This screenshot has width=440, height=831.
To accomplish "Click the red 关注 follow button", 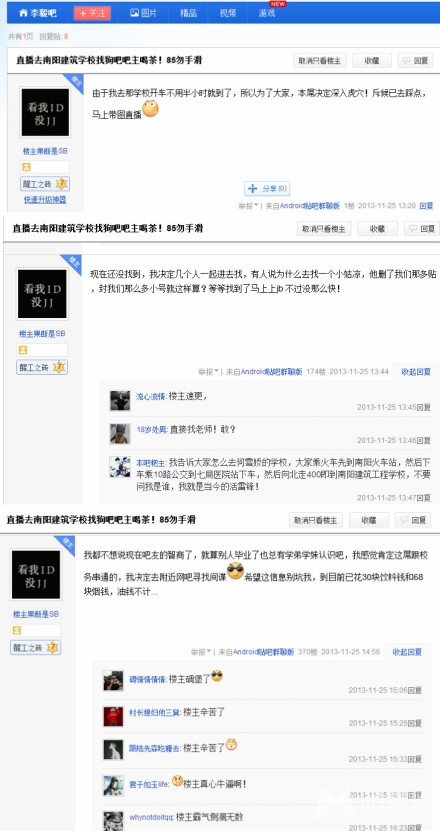I will point(92,13).
